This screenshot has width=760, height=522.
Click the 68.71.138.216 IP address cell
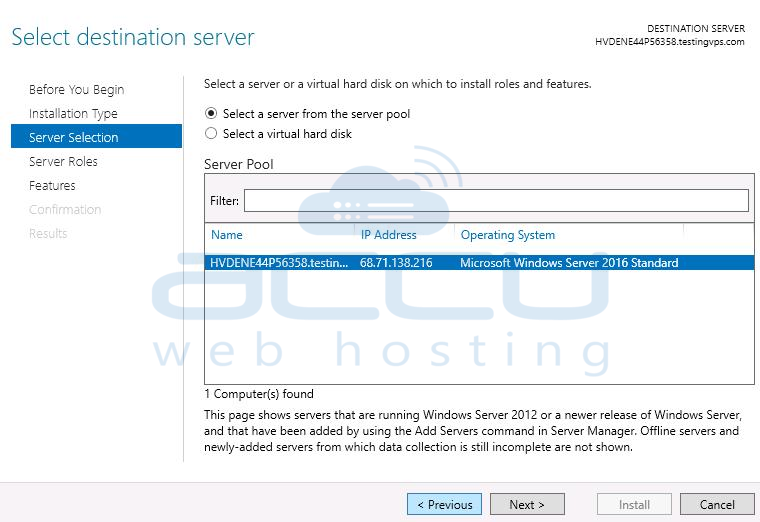pyautogui.click(x=396, y=263)
